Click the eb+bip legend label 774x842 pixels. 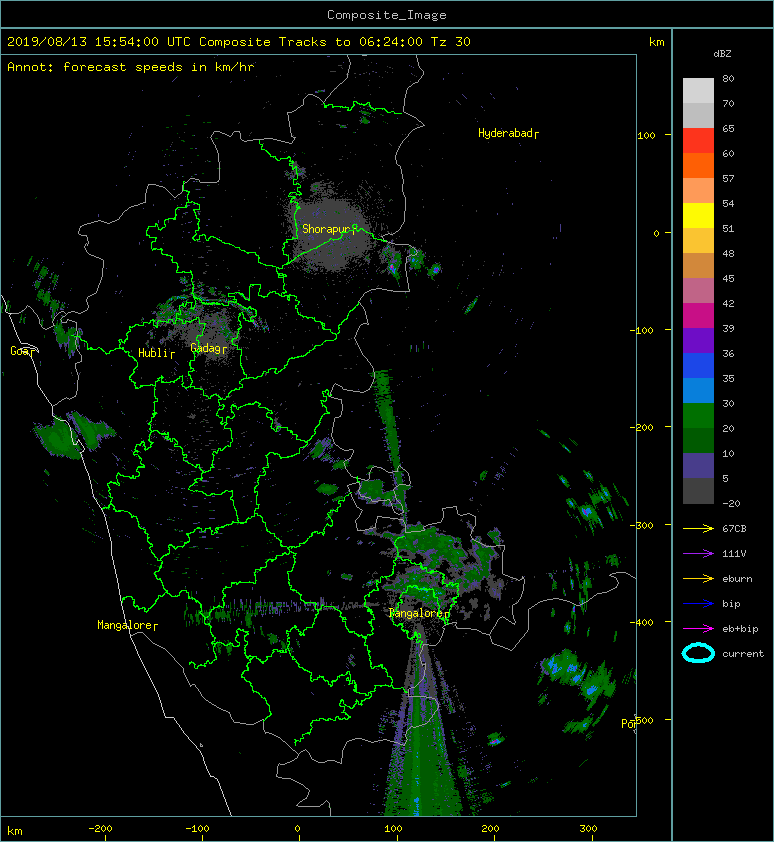point(740,629)
